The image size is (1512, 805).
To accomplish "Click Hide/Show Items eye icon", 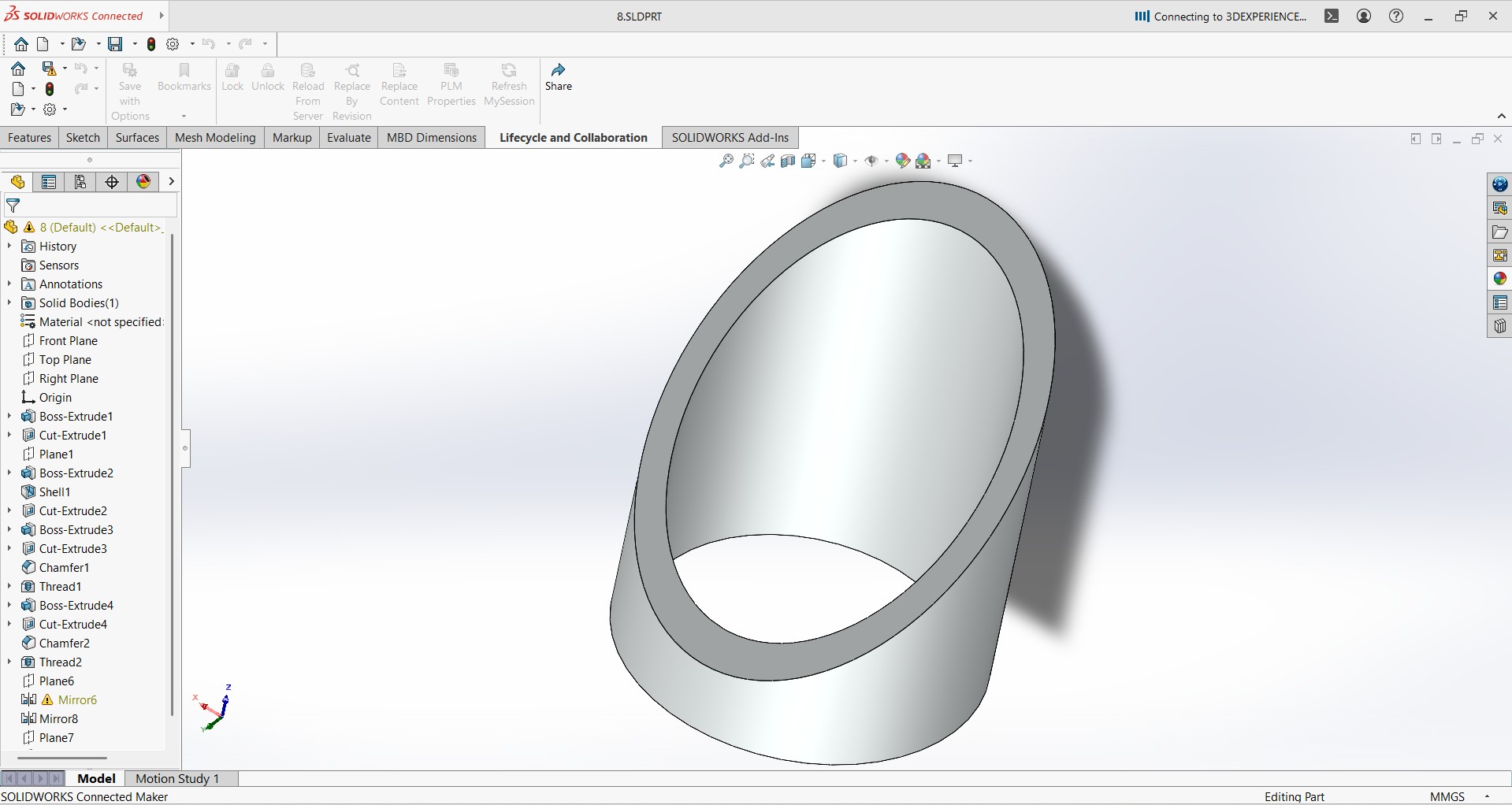I will (x=871, y=161).
